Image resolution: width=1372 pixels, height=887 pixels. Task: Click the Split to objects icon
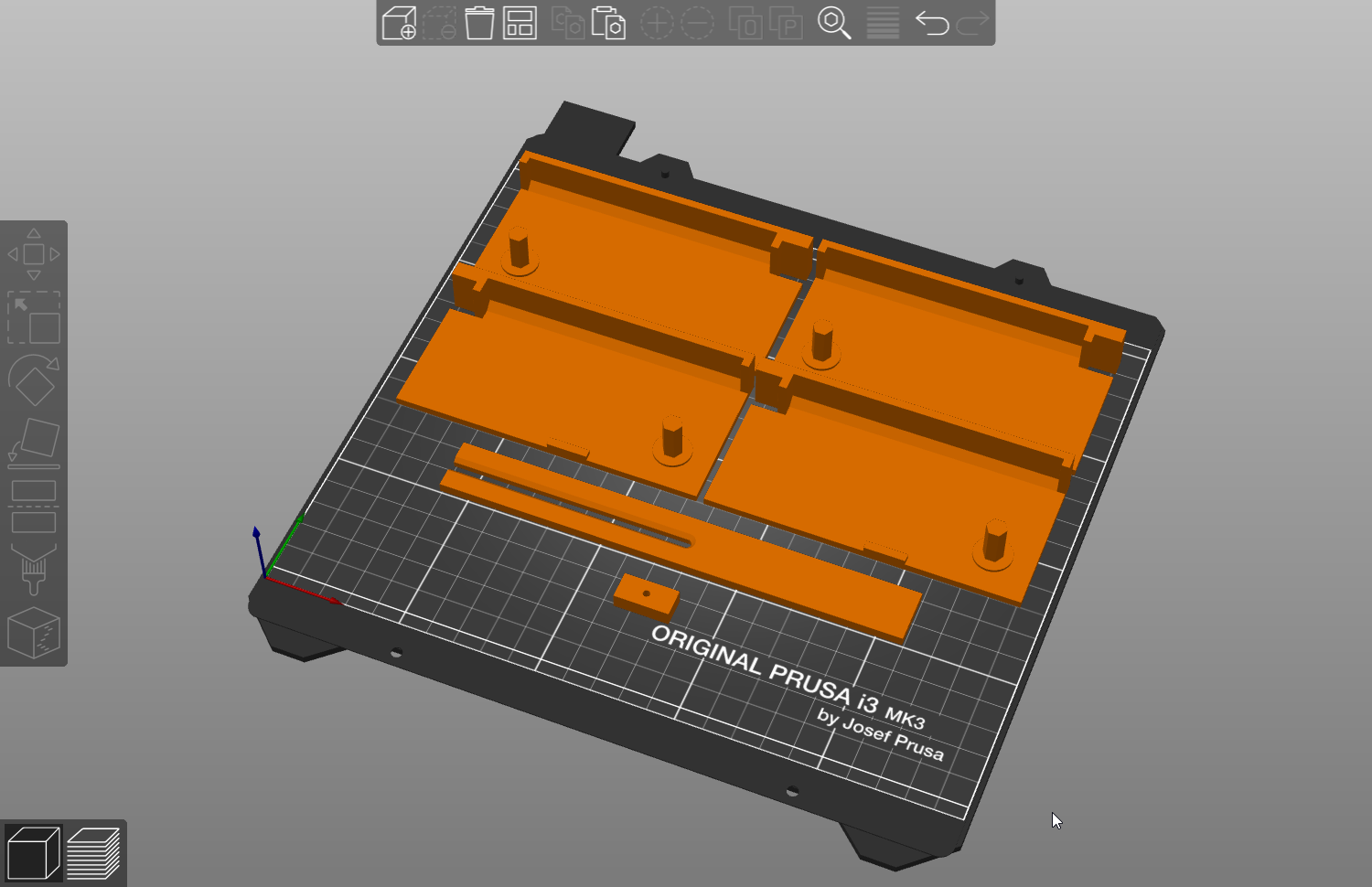pyautogui.click(x=745, y=23)
